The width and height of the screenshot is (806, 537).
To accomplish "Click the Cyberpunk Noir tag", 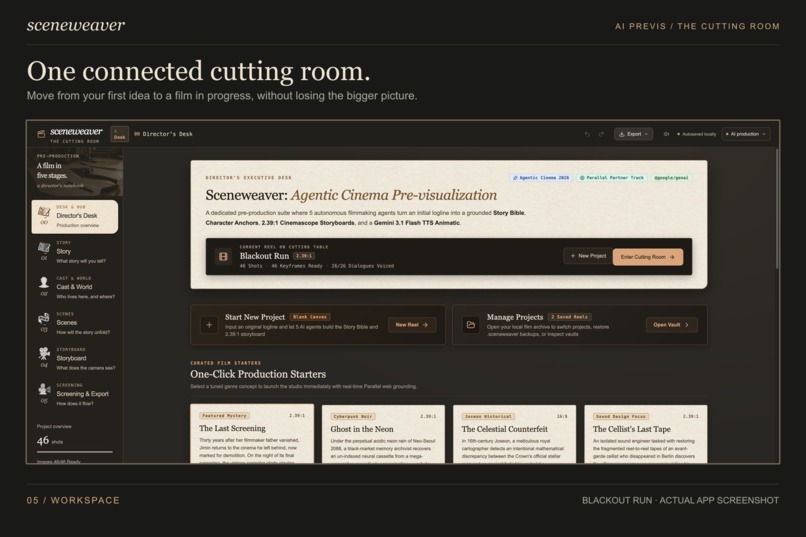I will [353, 417].
